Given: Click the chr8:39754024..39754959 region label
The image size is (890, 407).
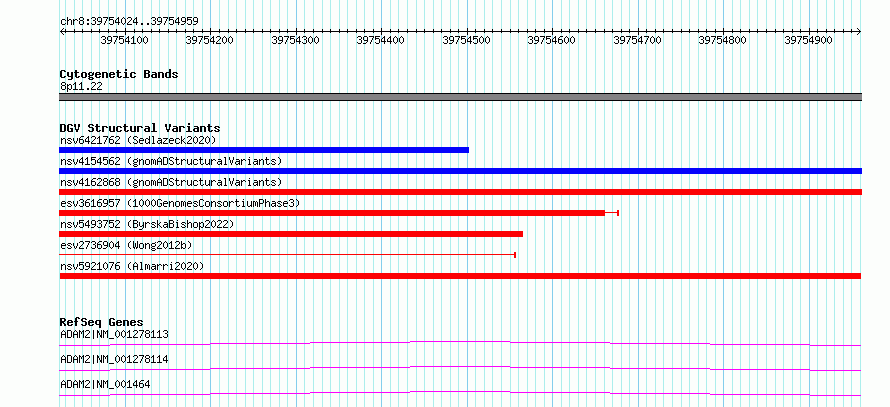Looking at the screenshot, I should (129, 22).
